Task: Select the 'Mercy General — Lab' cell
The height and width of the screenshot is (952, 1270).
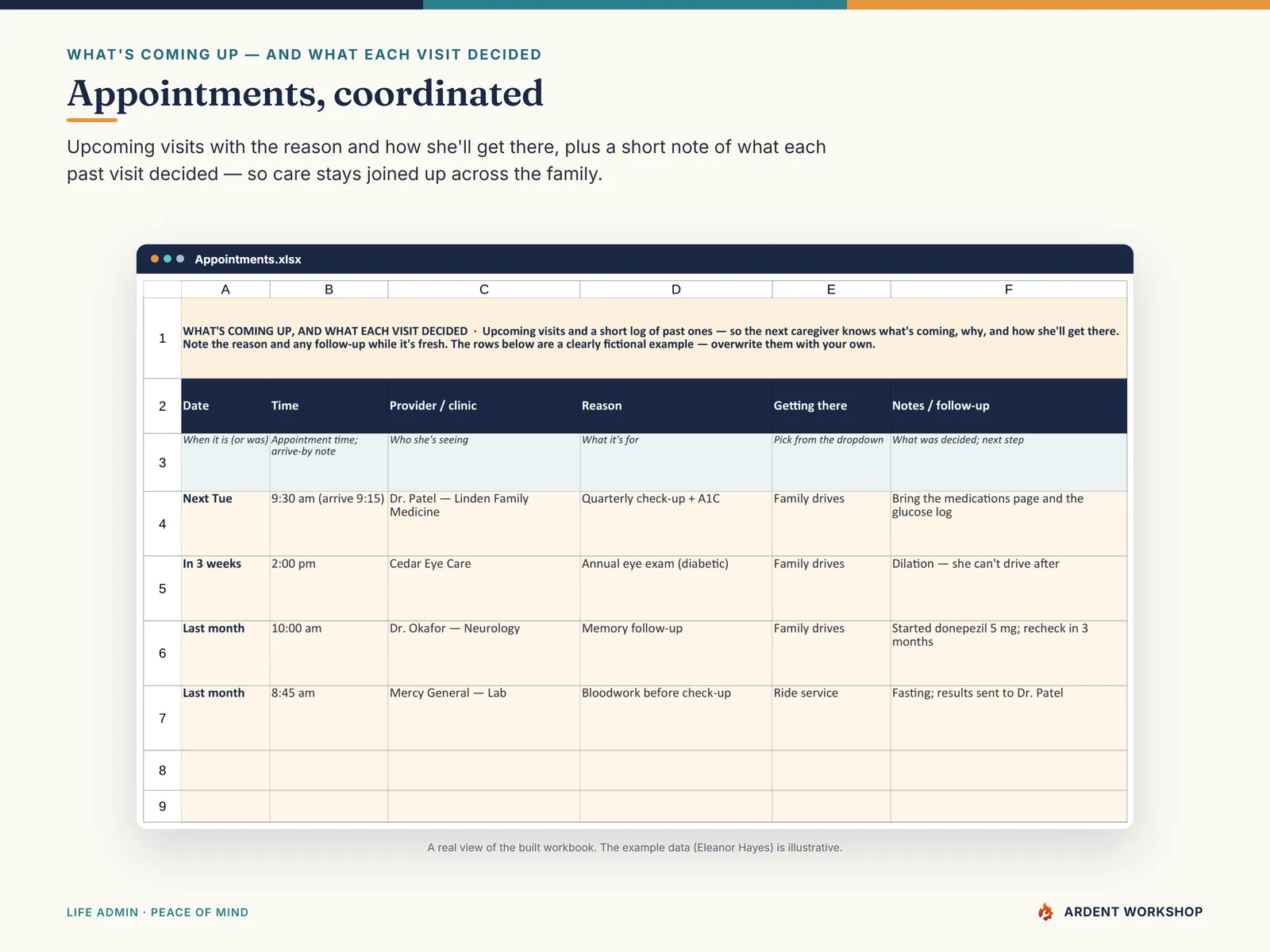Action: 484,718
